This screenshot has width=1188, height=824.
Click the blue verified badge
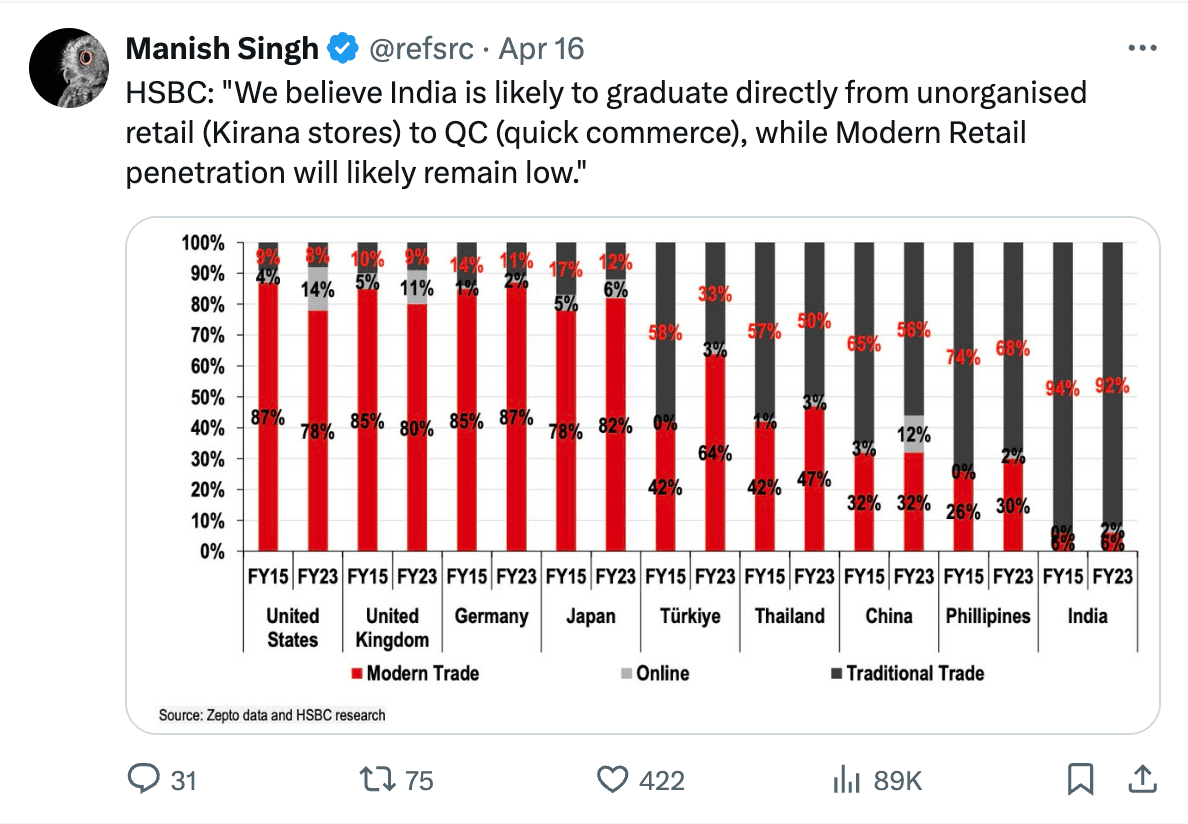(x=342, y=48)
